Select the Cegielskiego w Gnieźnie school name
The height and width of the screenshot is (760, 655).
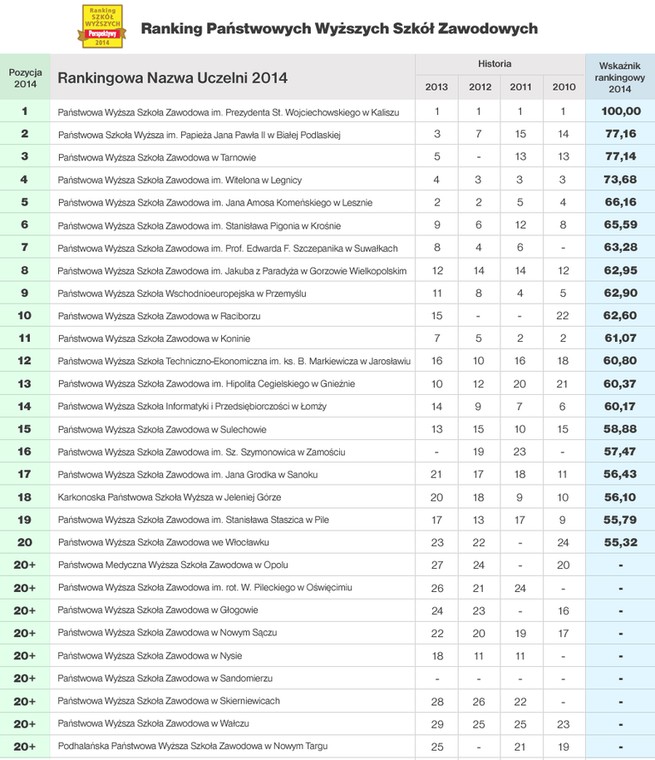[x=207, y=384]
